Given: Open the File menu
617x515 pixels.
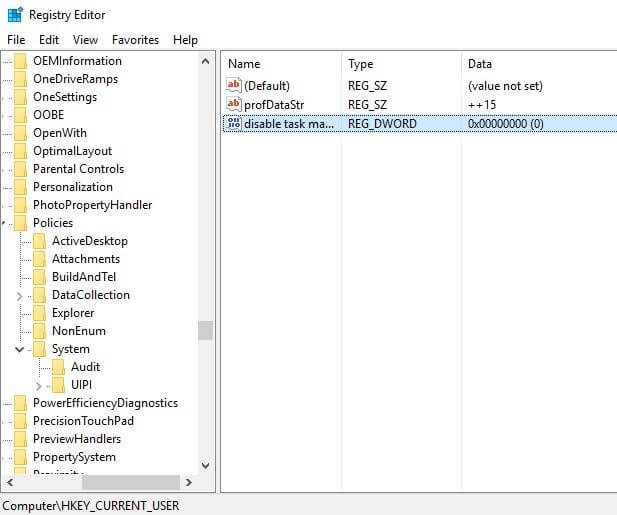Looking at the screenshot, I should [x=16, y=40].
